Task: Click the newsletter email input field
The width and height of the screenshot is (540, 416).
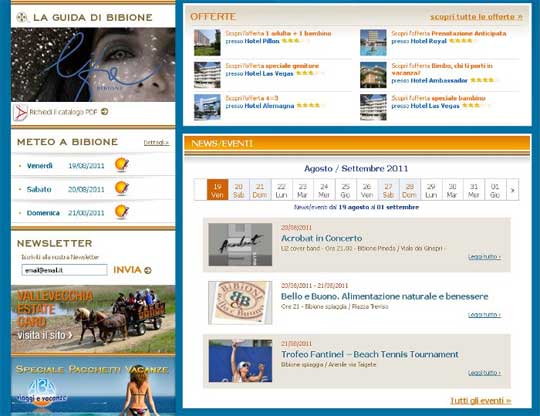Action: pos(64,270)
